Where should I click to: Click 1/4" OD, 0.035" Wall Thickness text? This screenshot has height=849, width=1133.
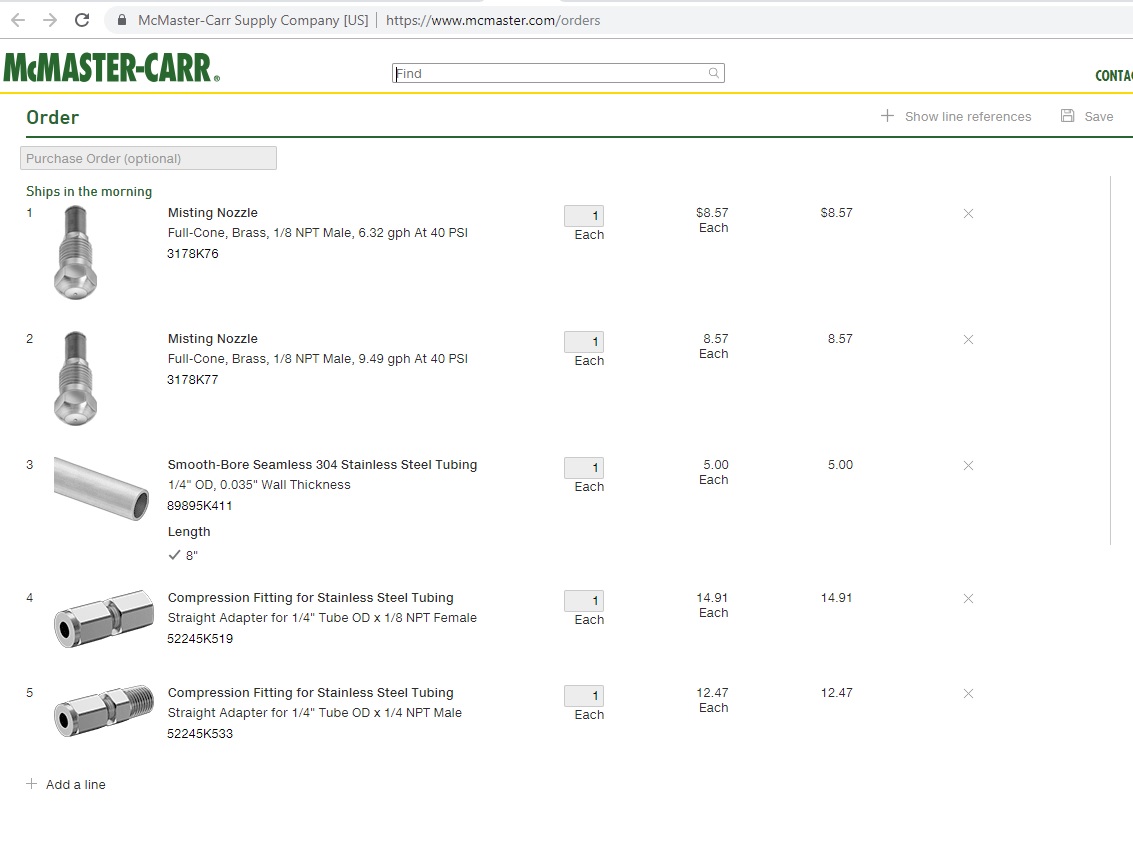pos(259,485)
